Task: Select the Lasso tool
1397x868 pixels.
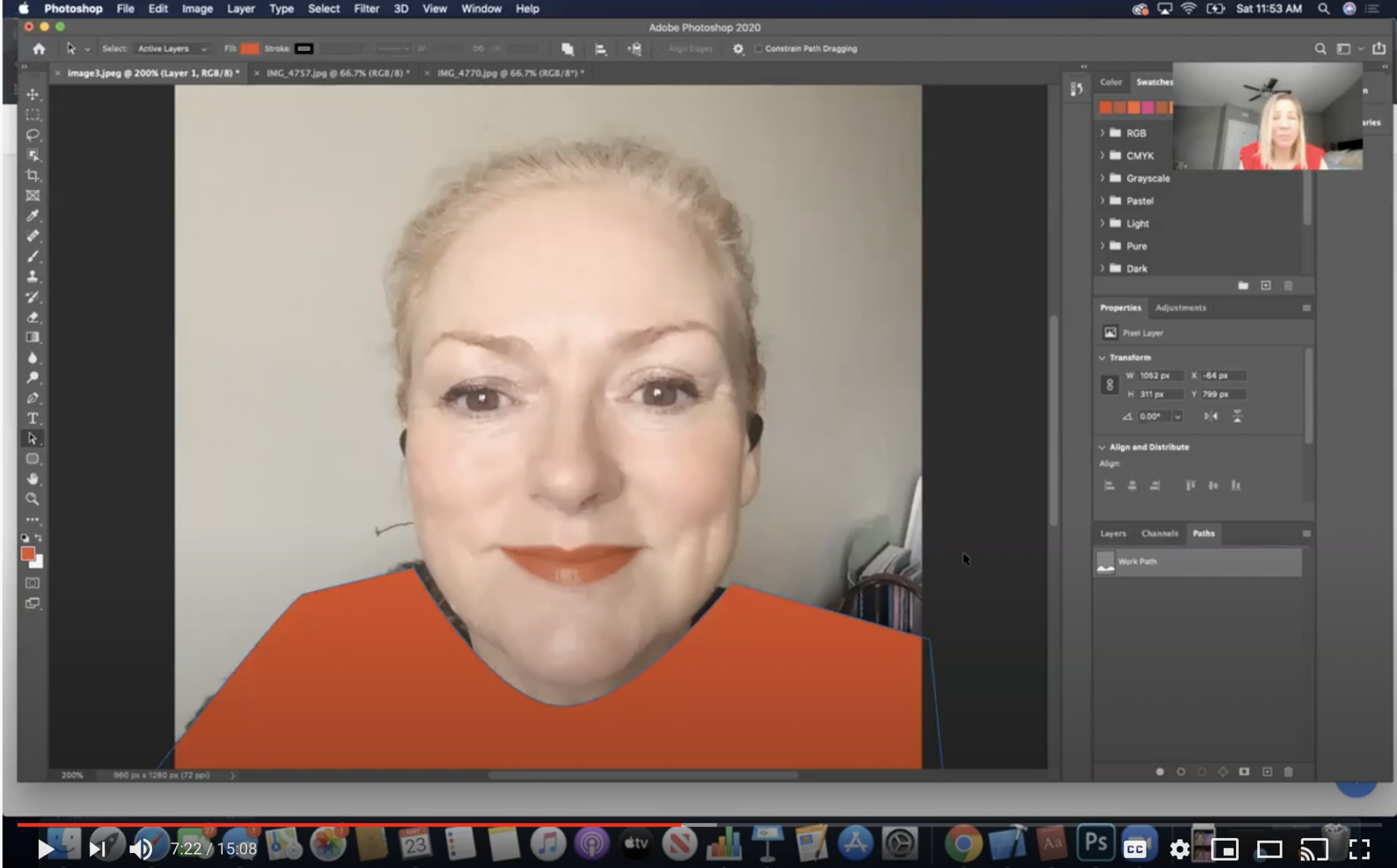Action: [32, 135]
